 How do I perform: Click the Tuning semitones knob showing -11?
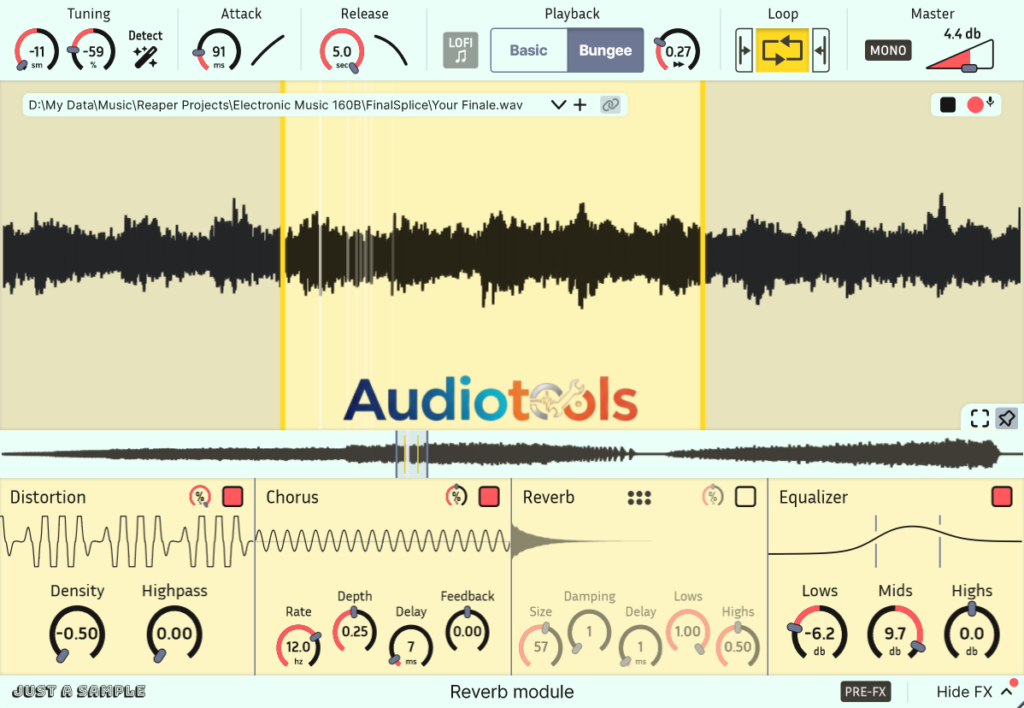click(x=37, y=50)
